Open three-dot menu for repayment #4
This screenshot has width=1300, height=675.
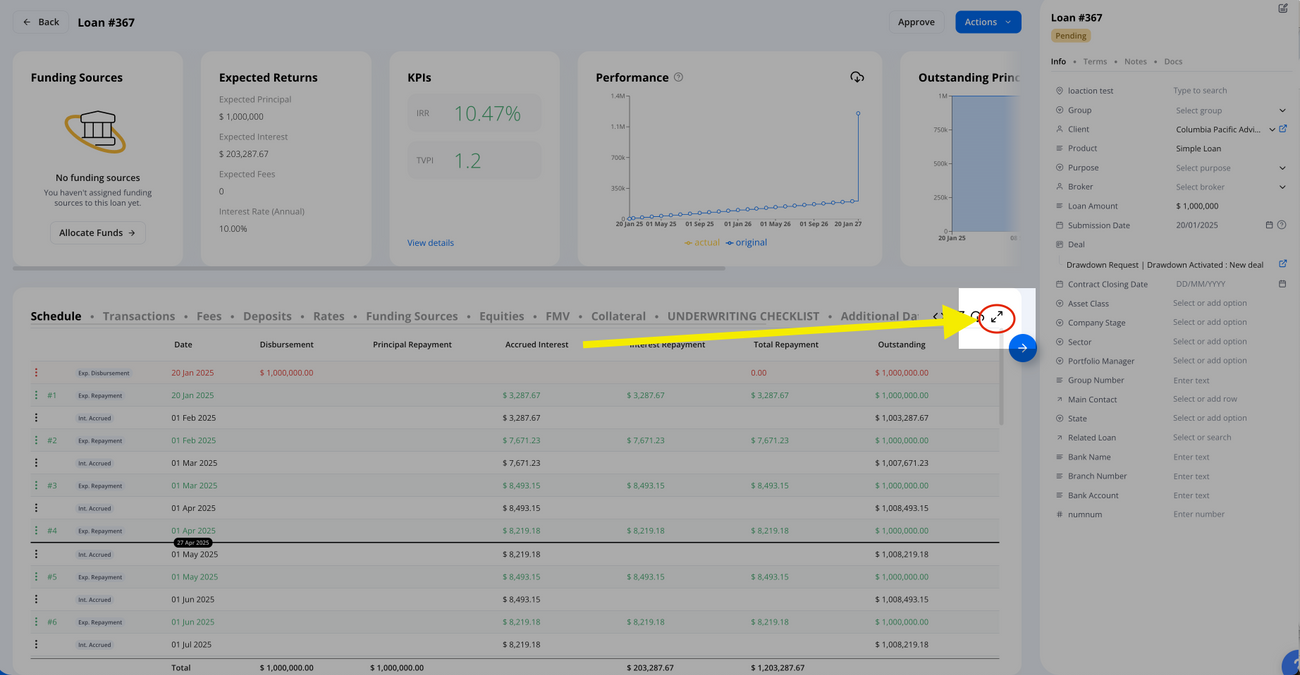click(x=36, y=531)
